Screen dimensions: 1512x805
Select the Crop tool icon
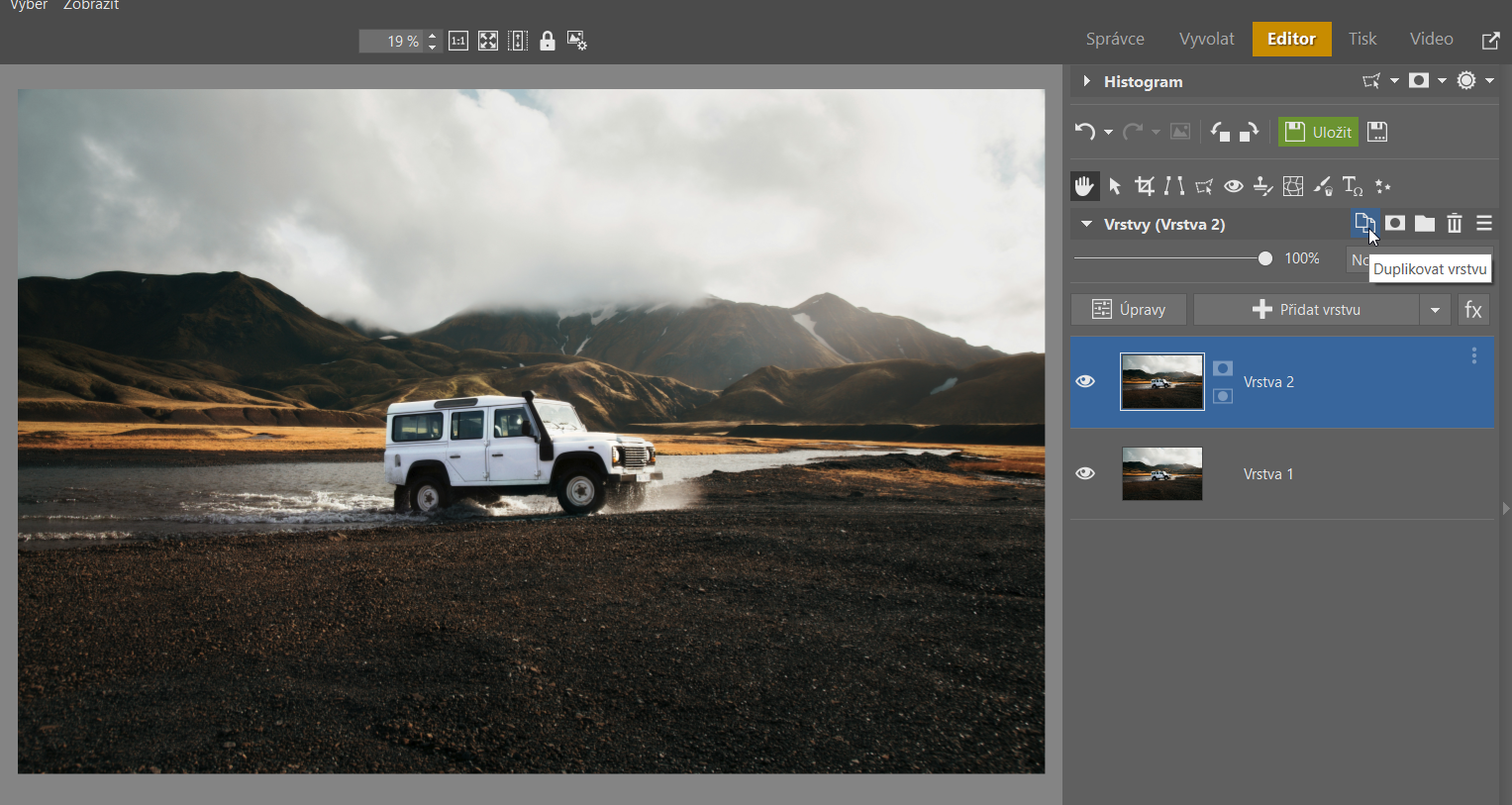[x=1145, y=186]
